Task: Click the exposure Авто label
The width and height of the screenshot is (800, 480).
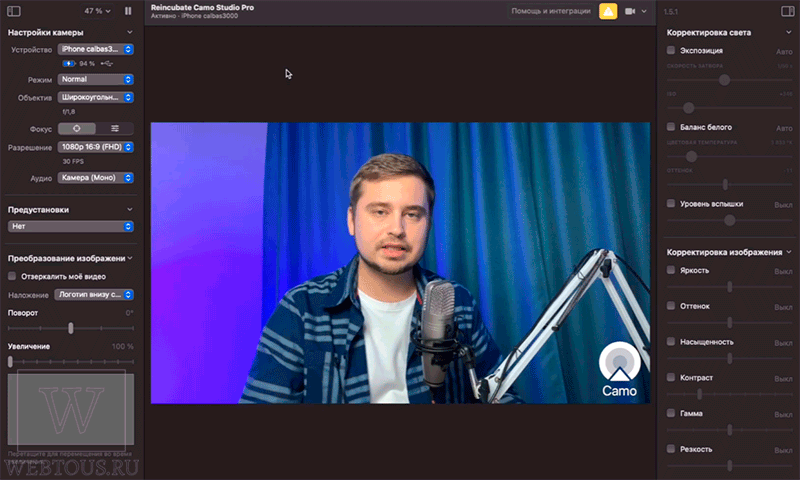Action: [784, 52]
